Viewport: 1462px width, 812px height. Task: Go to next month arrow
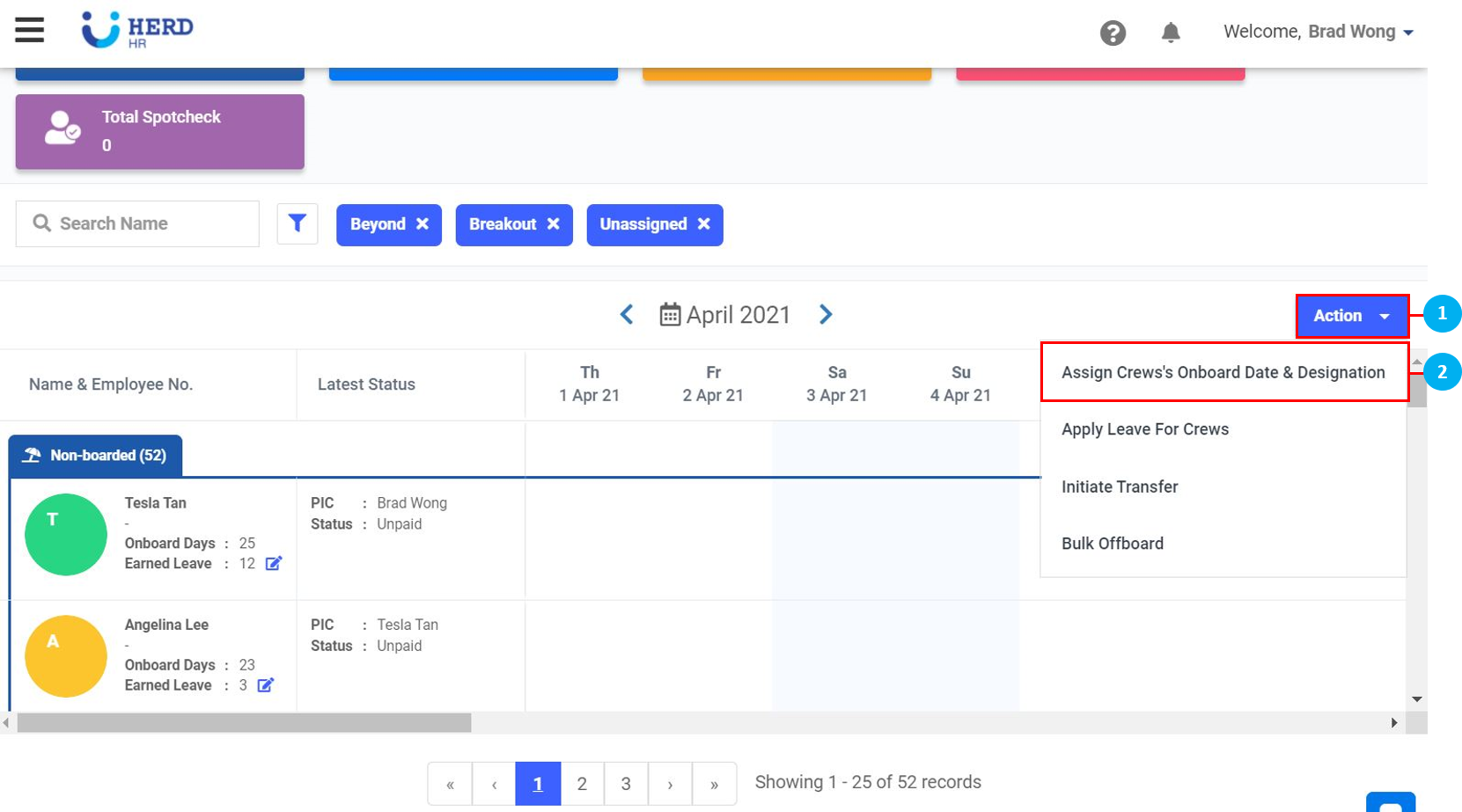coord(826,315)
